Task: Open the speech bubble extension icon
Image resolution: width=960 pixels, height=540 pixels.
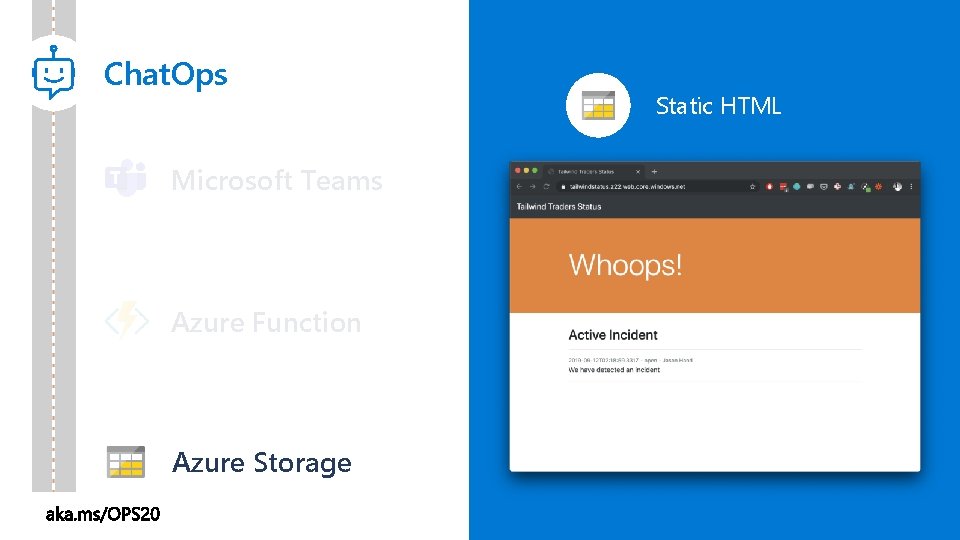Action: (x=810, y=187)
